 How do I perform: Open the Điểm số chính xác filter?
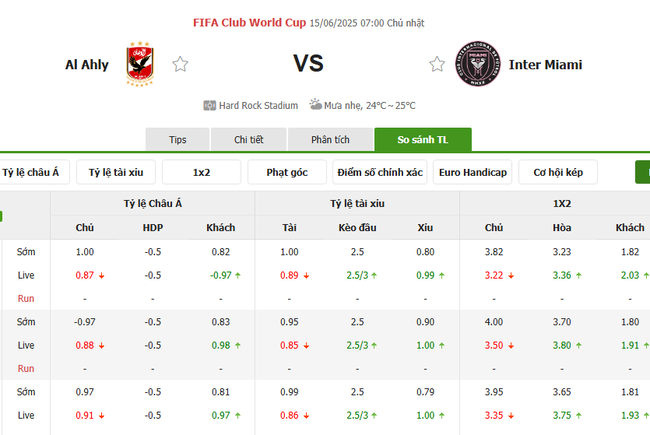[x=379, y=172]
